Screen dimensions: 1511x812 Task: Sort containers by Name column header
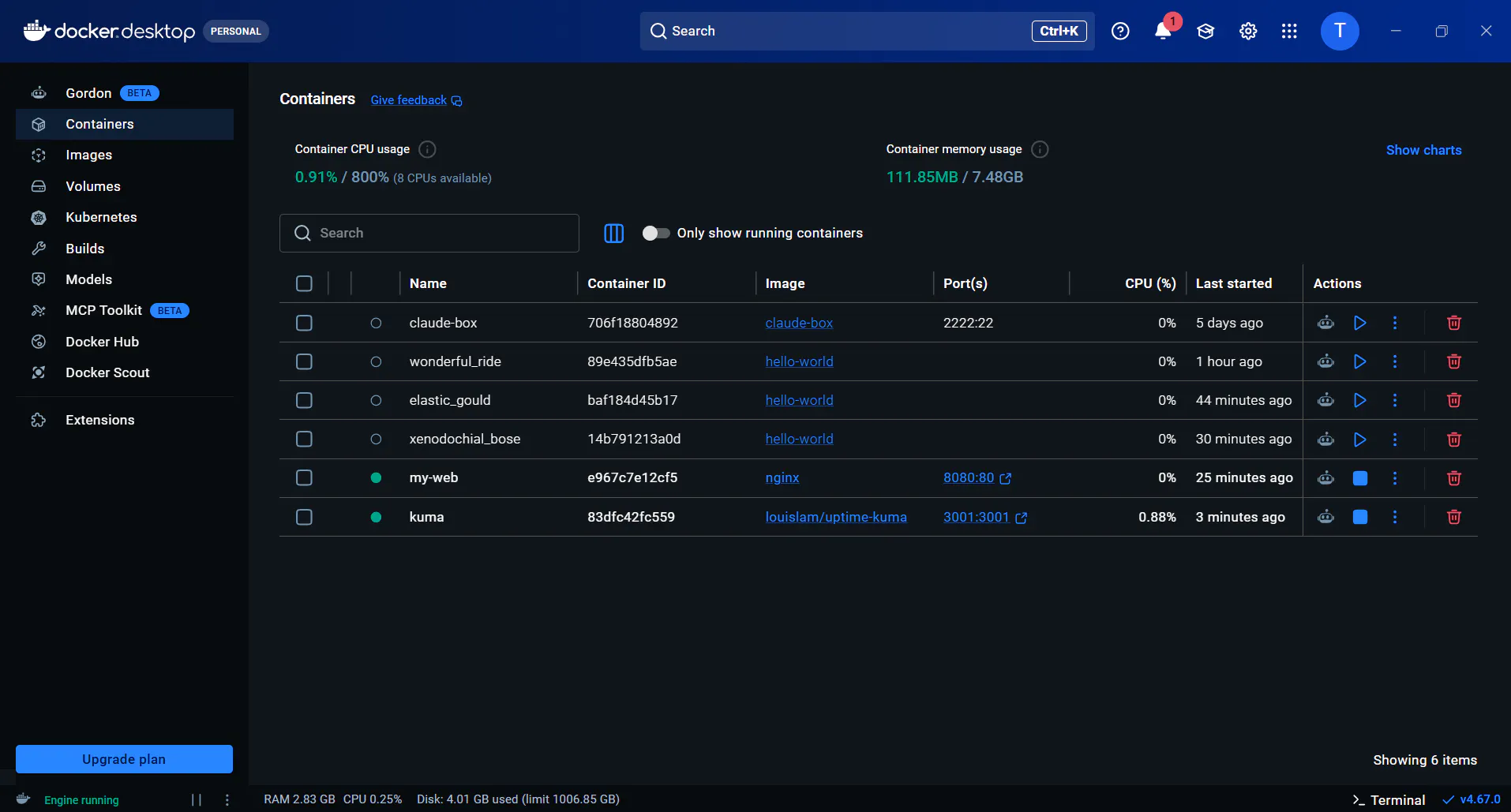point(428,283)
